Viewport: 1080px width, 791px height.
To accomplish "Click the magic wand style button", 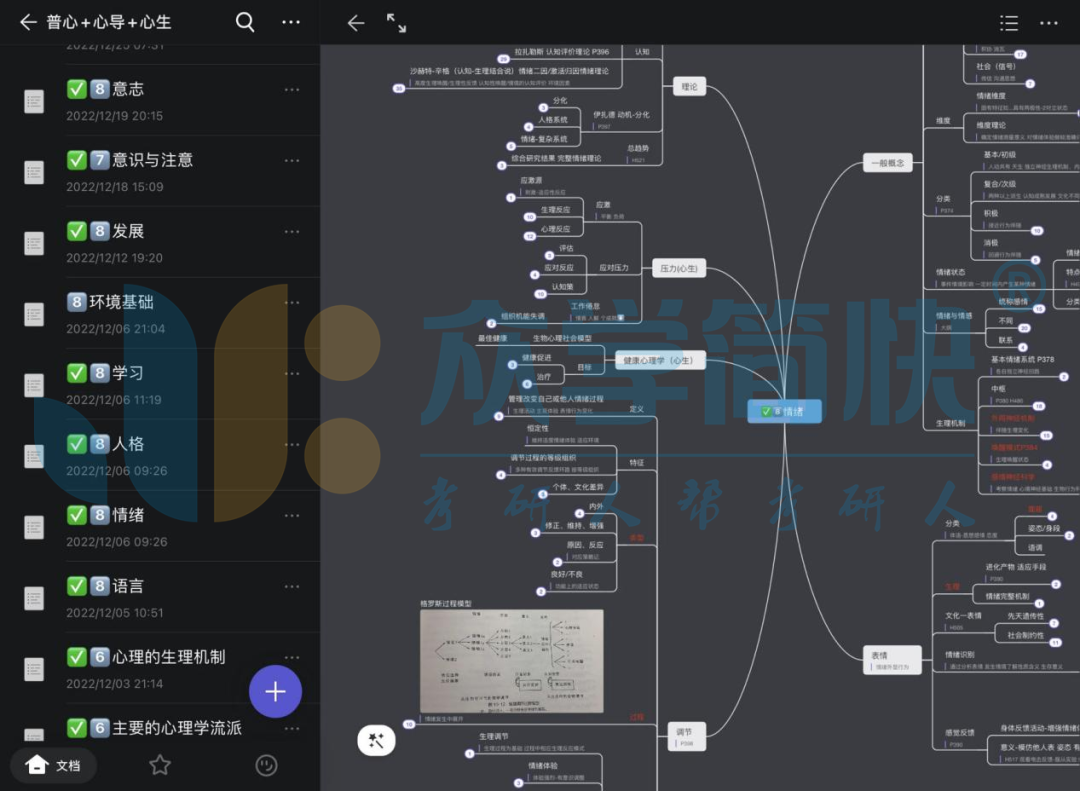I will coord(376,741).
